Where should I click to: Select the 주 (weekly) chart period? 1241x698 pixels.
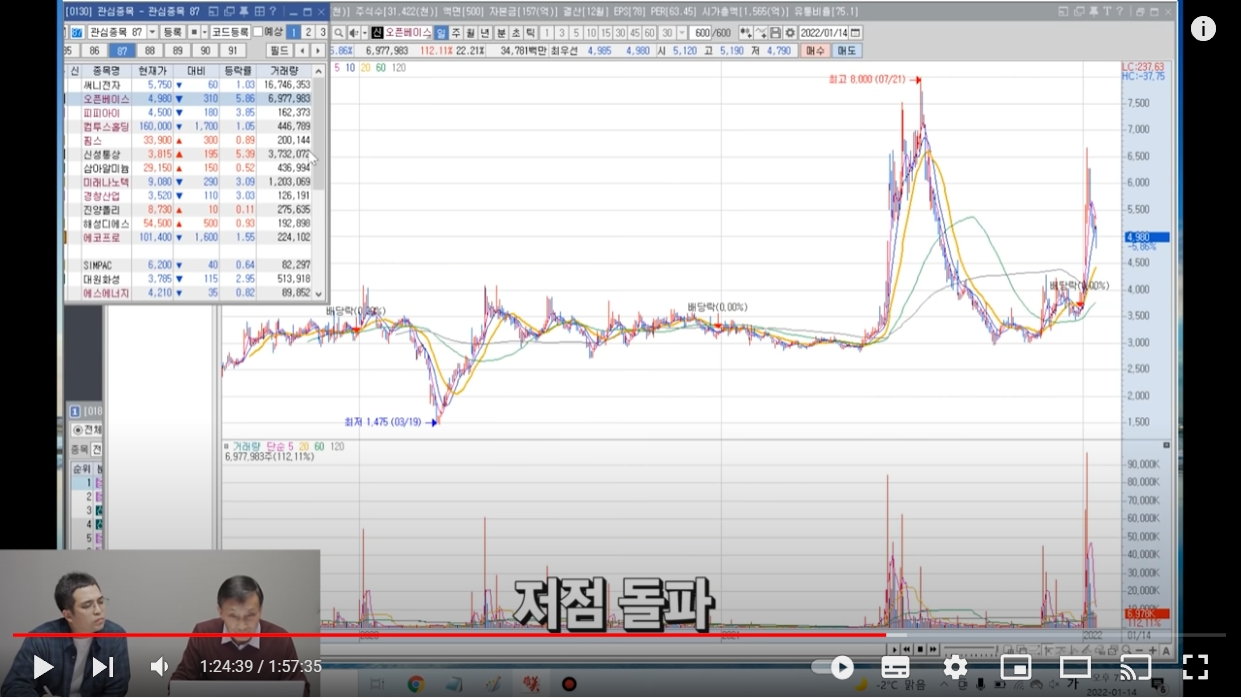[x=456, y=33]
